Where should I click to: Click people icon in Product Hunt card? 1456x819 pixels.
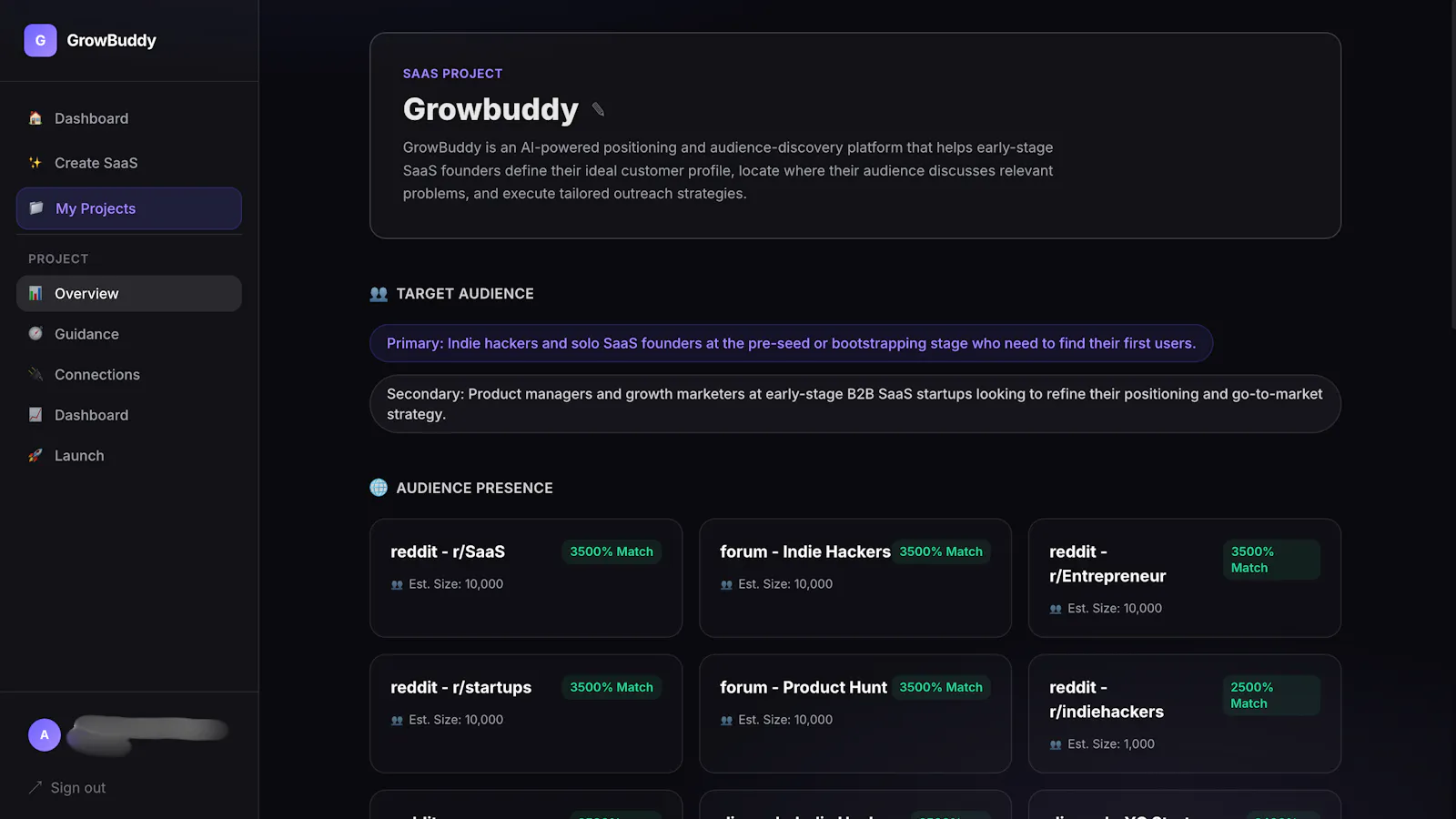point(726,720)
